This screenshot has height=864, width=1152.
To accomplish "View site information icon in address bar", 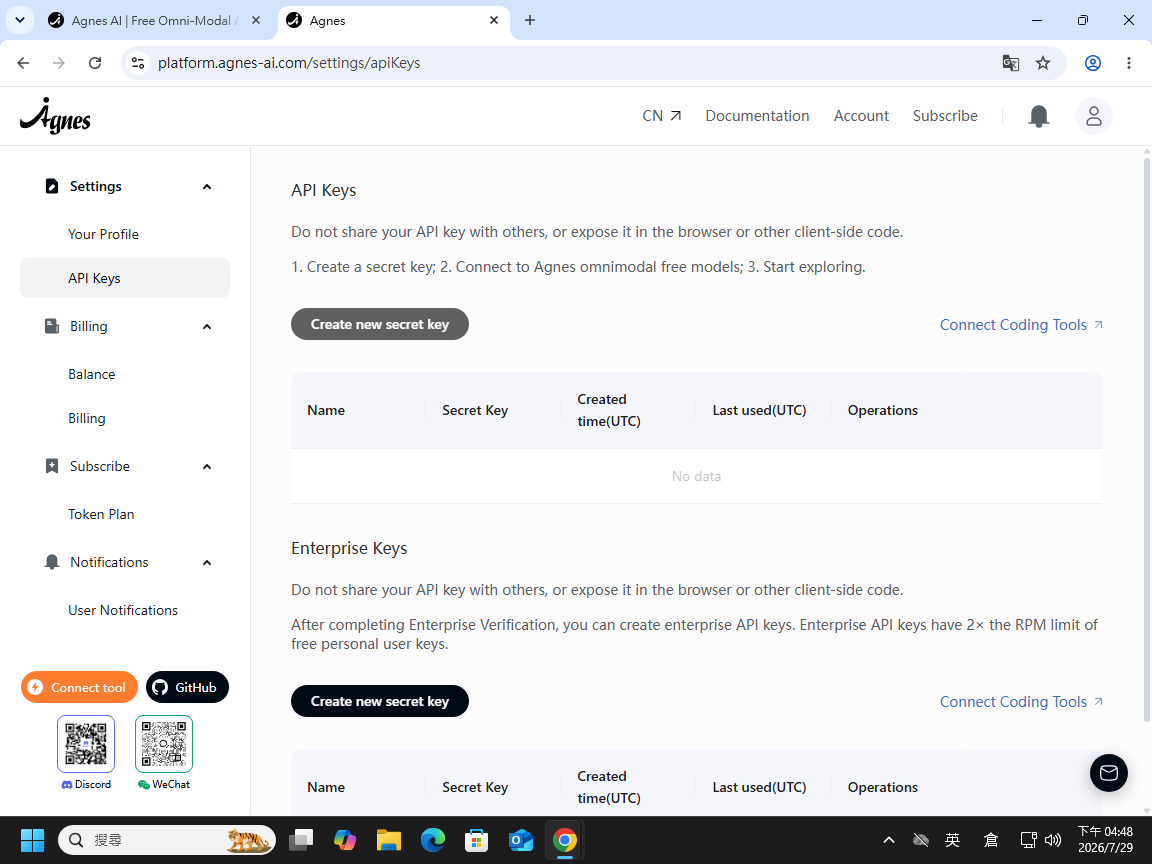I will 138,63.
